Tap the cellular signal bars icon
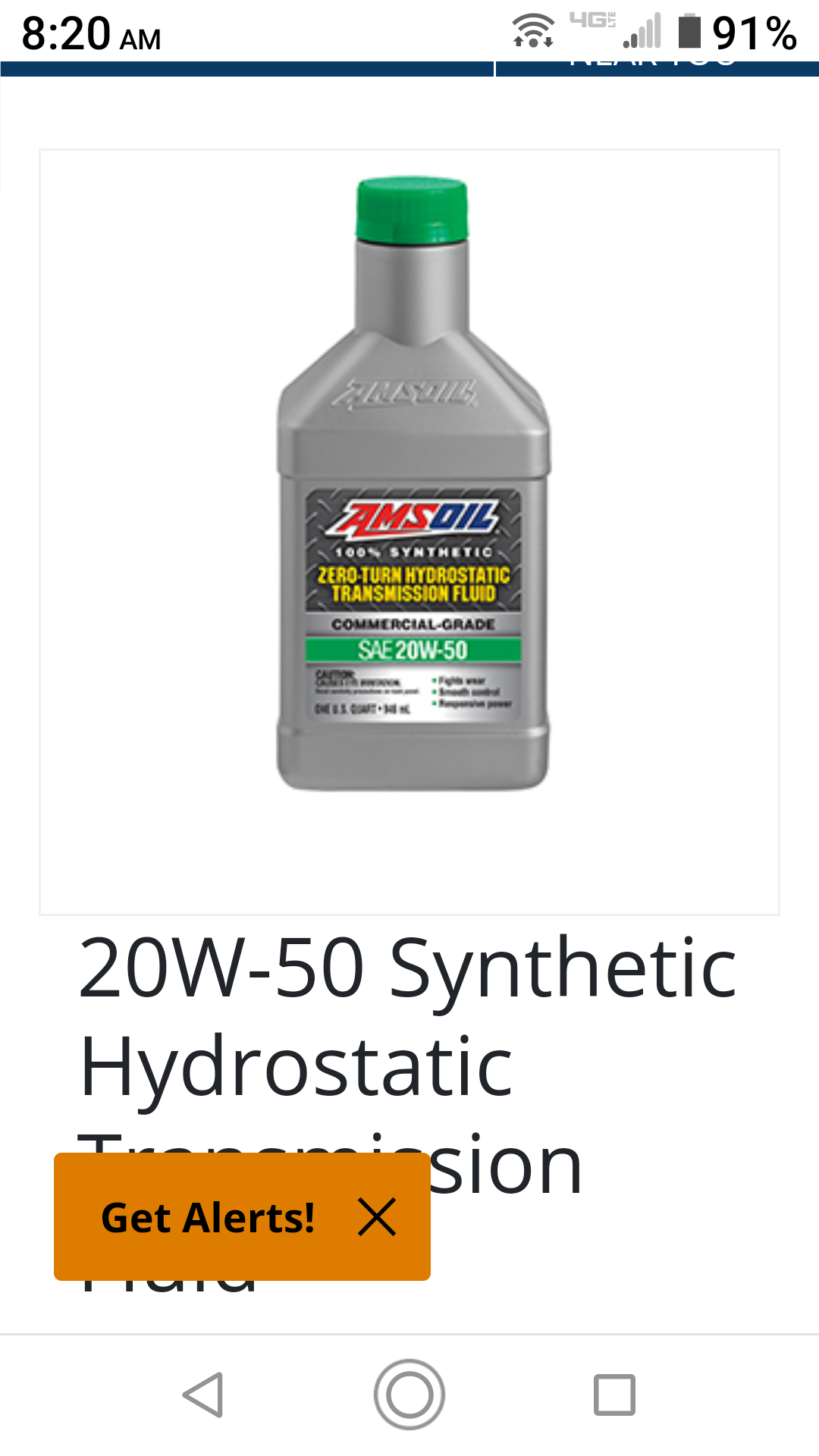Viewport: 819px width, 1456px height. point(642,31)
